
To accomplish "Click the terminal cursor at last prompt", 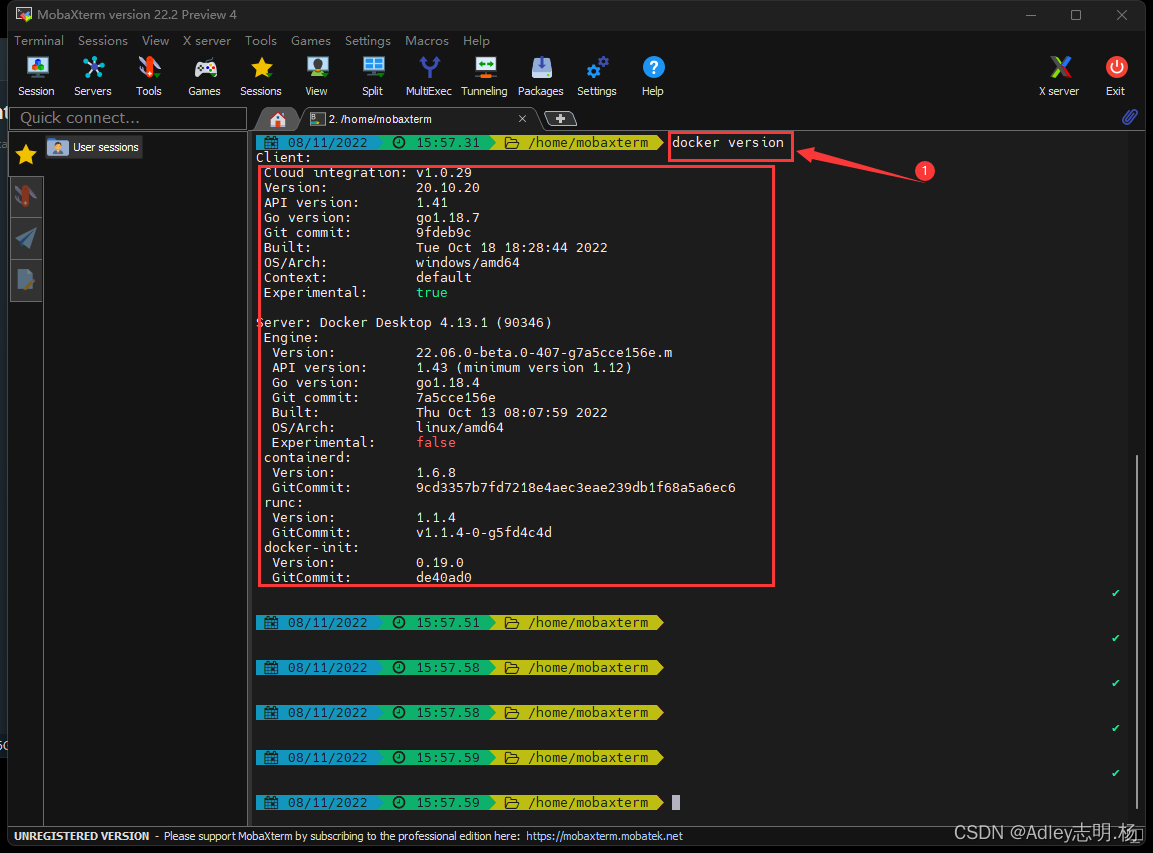I will point(676,802).
